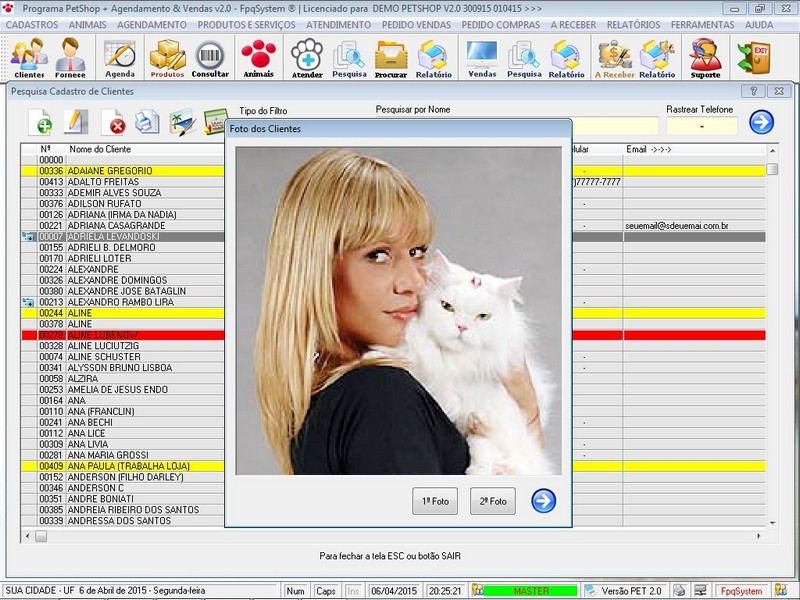Click the Consultar barcode icon
The height and width of the screenshot is (600, 800).
[x=210, y=58]
